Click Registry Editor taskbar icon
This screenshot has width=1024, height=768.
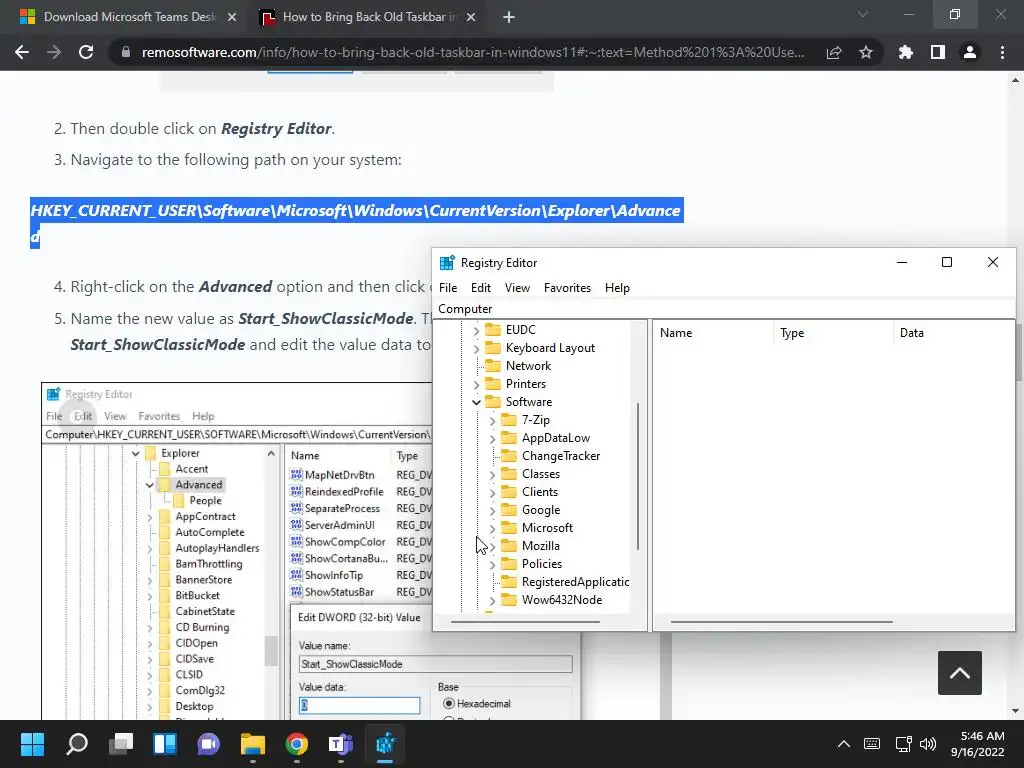coord(385,744)
